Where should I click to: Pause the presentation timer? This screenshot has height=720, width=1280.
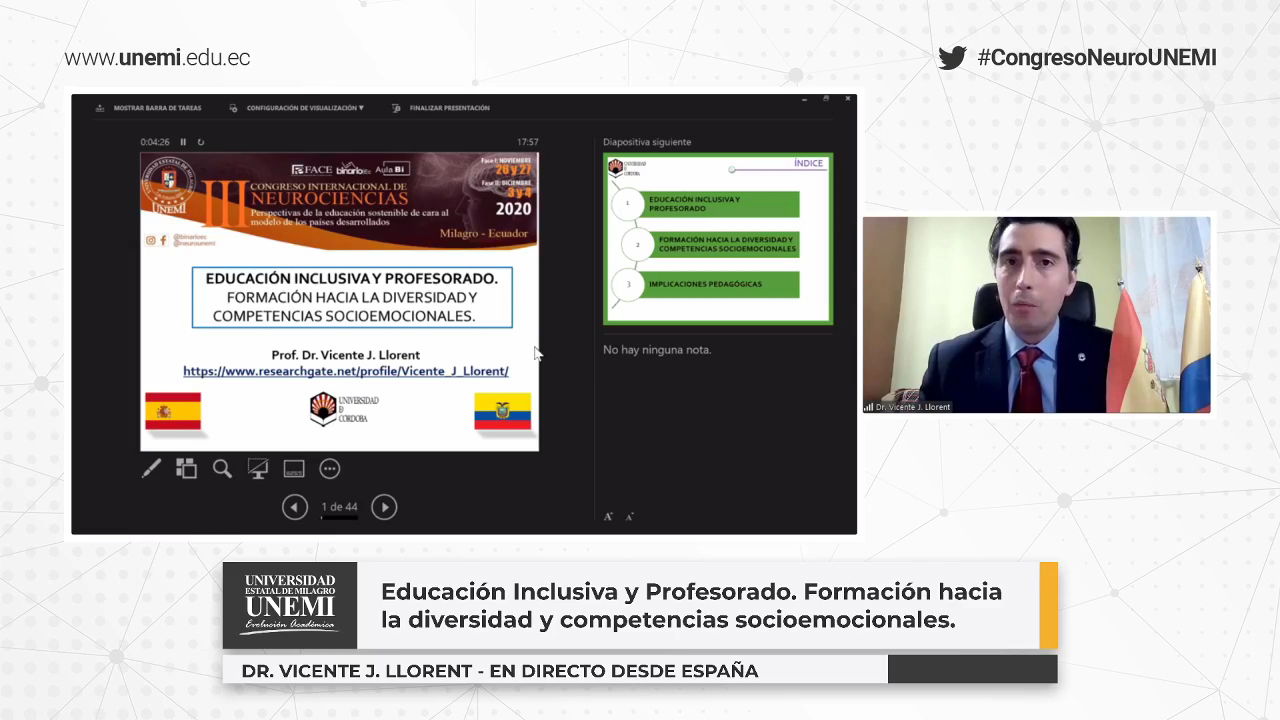coord(183,142)
